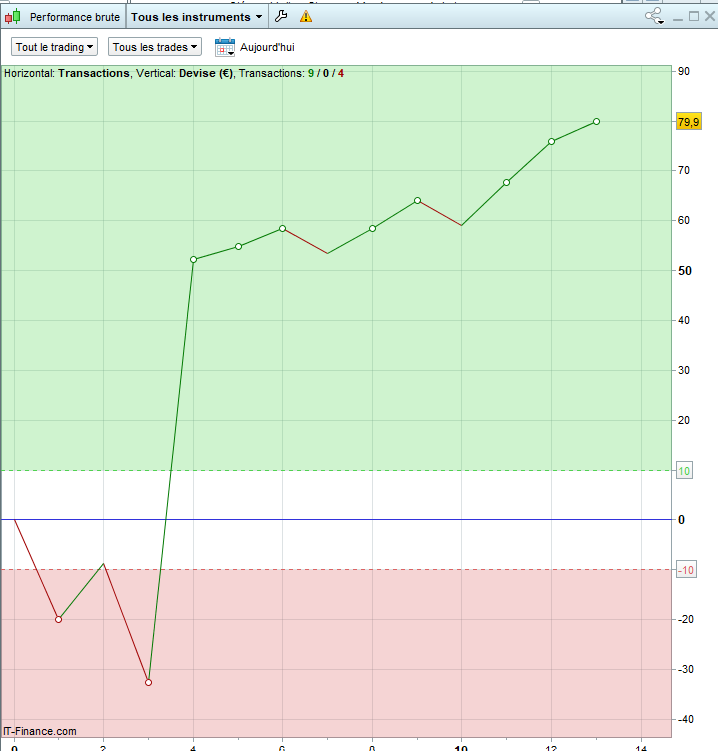This screenshot has width=718, height=751.
Task: Click the red -10 threshold label
Action: [x=686, y=569]
